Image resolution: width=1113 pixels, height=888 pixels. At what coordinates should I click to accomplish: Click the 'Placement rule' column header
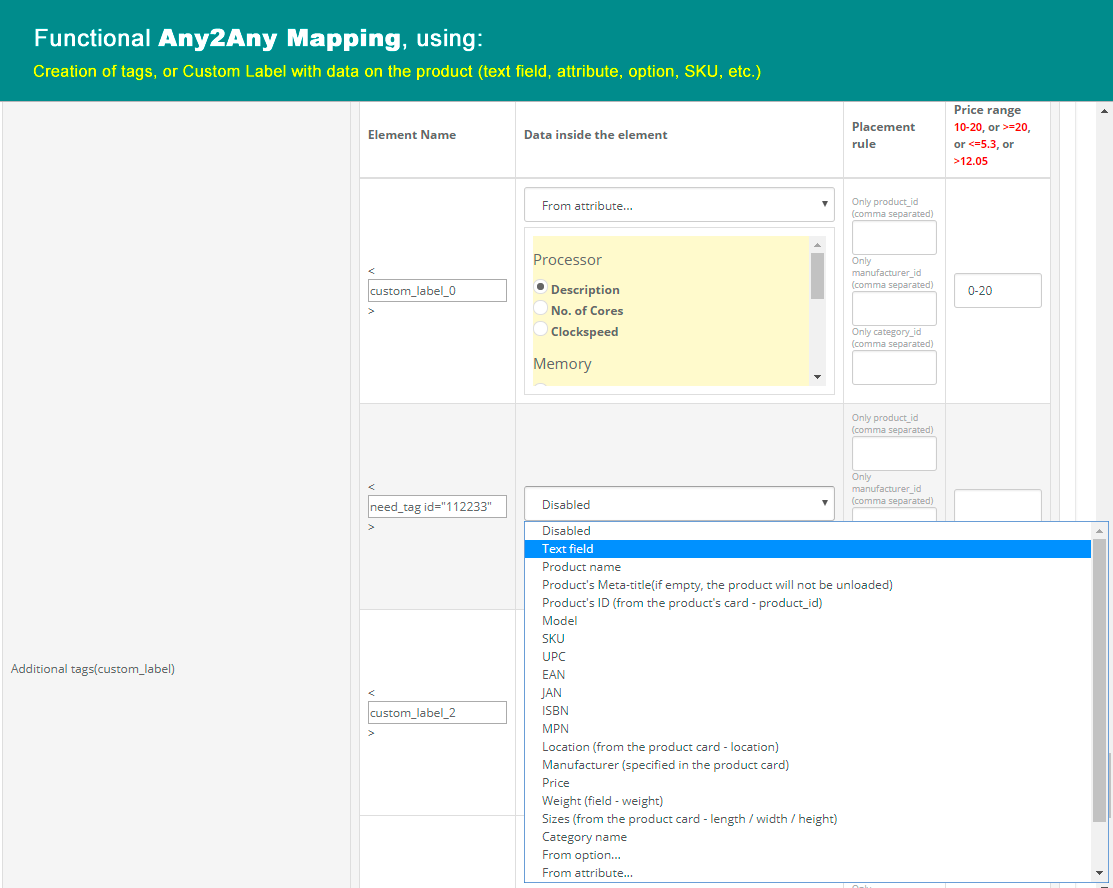point(883,135)
